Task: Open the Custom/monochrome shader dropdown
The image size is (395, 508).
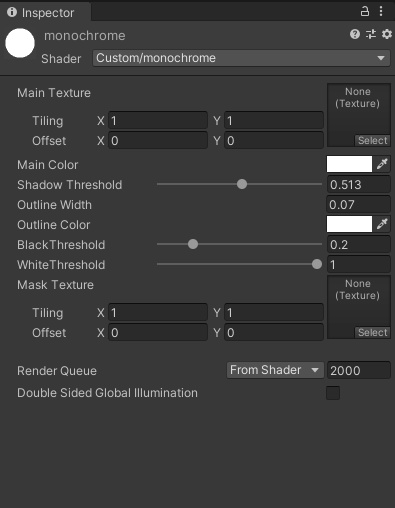Action: (241, 58)
